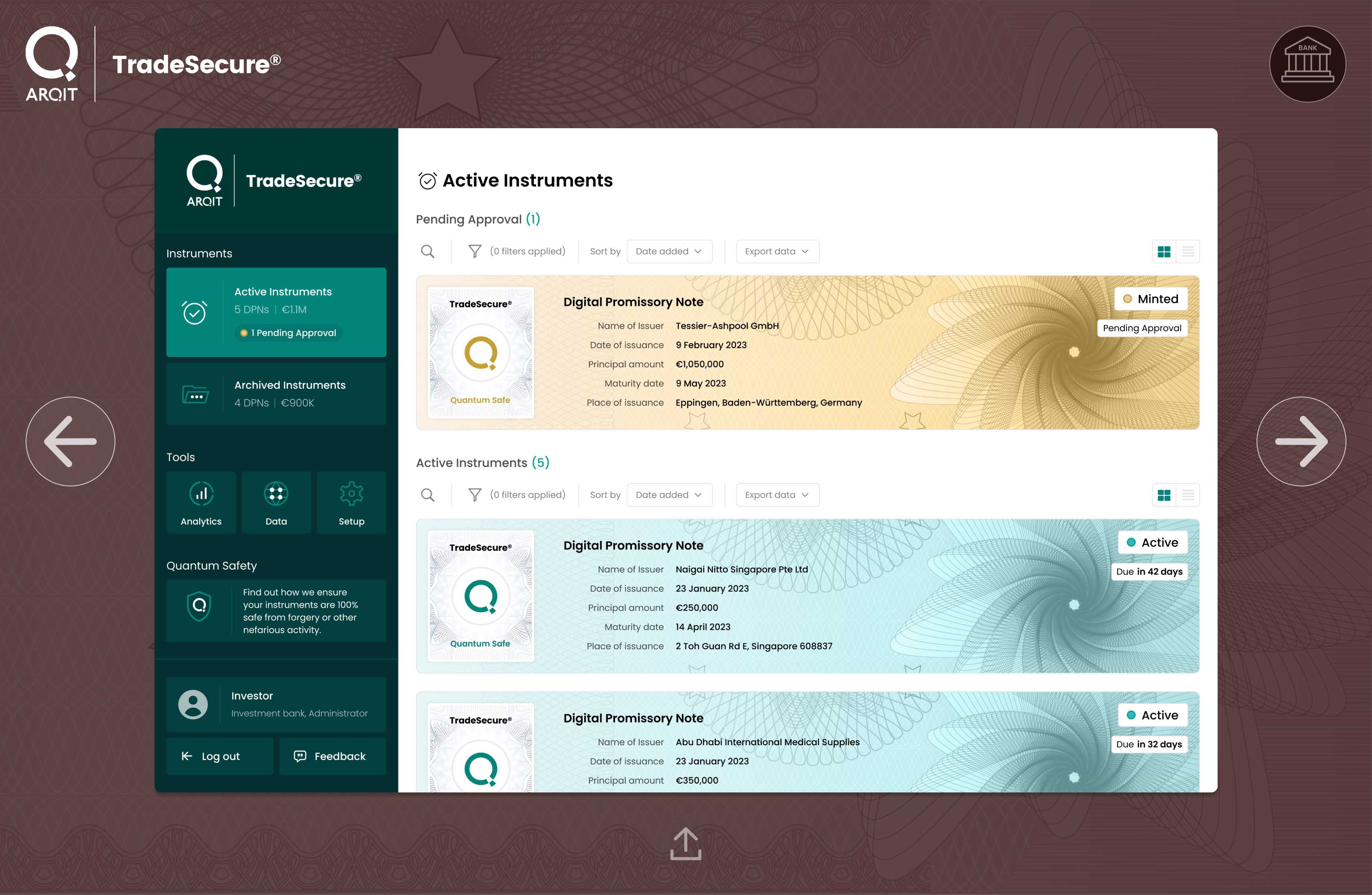Image resolution: width=1372 pixels, height=895 pixels.
Task: Click the ARQIT TradeSecure logo in sidebar
Action: pyautogui.click(x=274, y=180)
